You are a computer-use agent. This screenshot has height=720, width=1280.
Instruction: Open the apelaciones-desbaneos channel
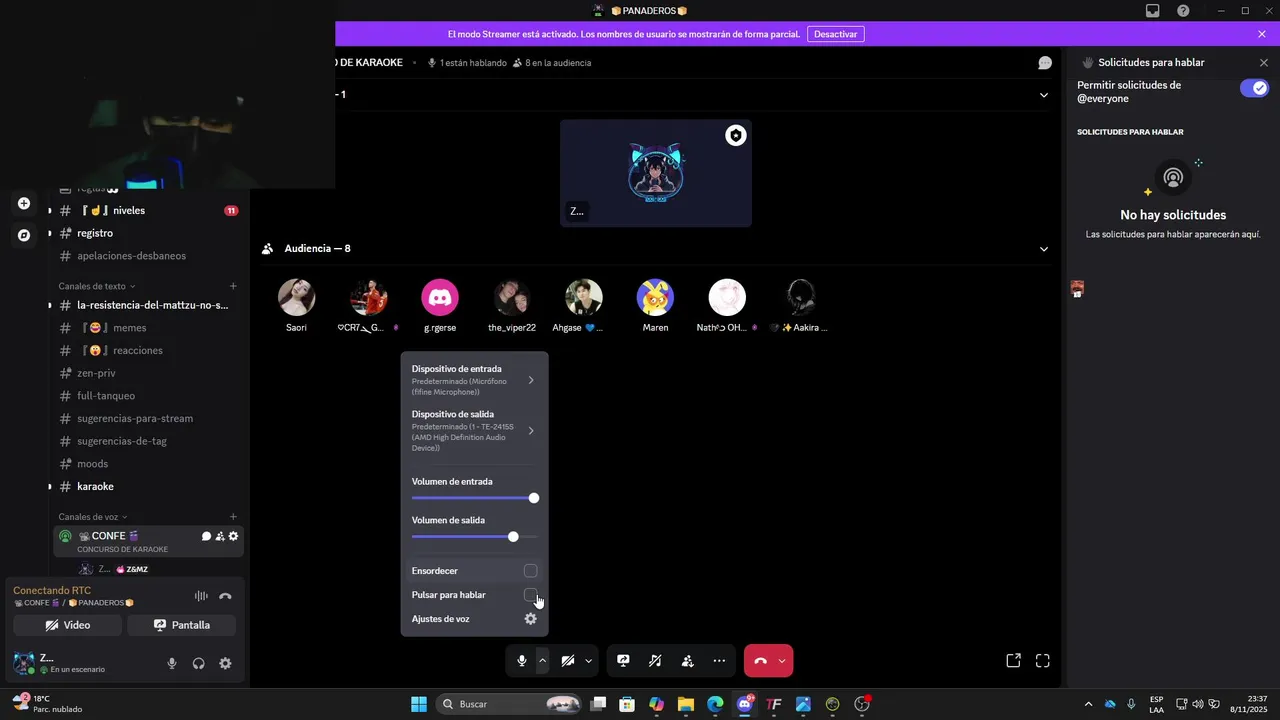click(148, 256)
